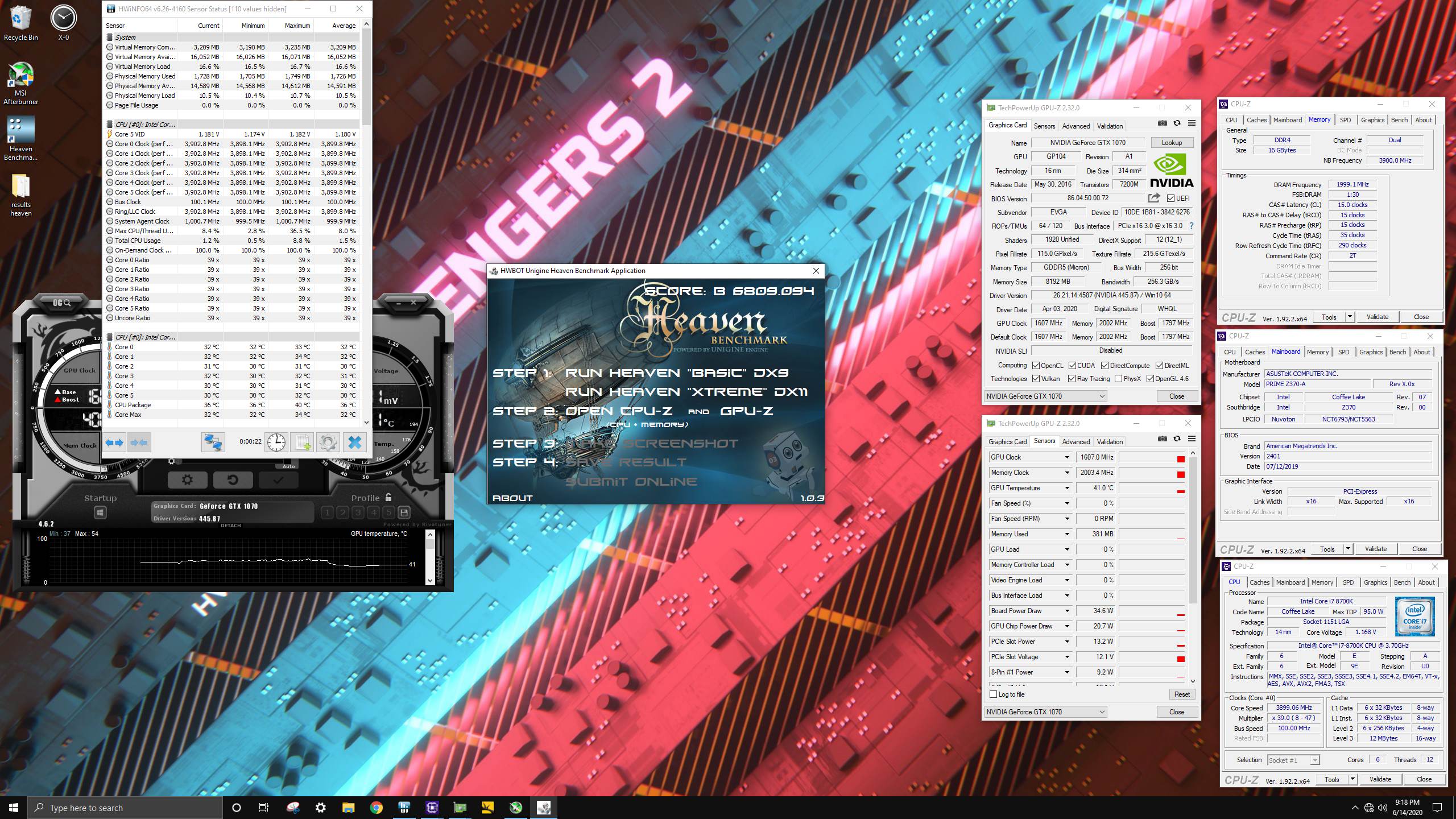Click MSI Afterburner reset circular arrow button
The image size is (1456, 819).
click(x=233, y=480)
